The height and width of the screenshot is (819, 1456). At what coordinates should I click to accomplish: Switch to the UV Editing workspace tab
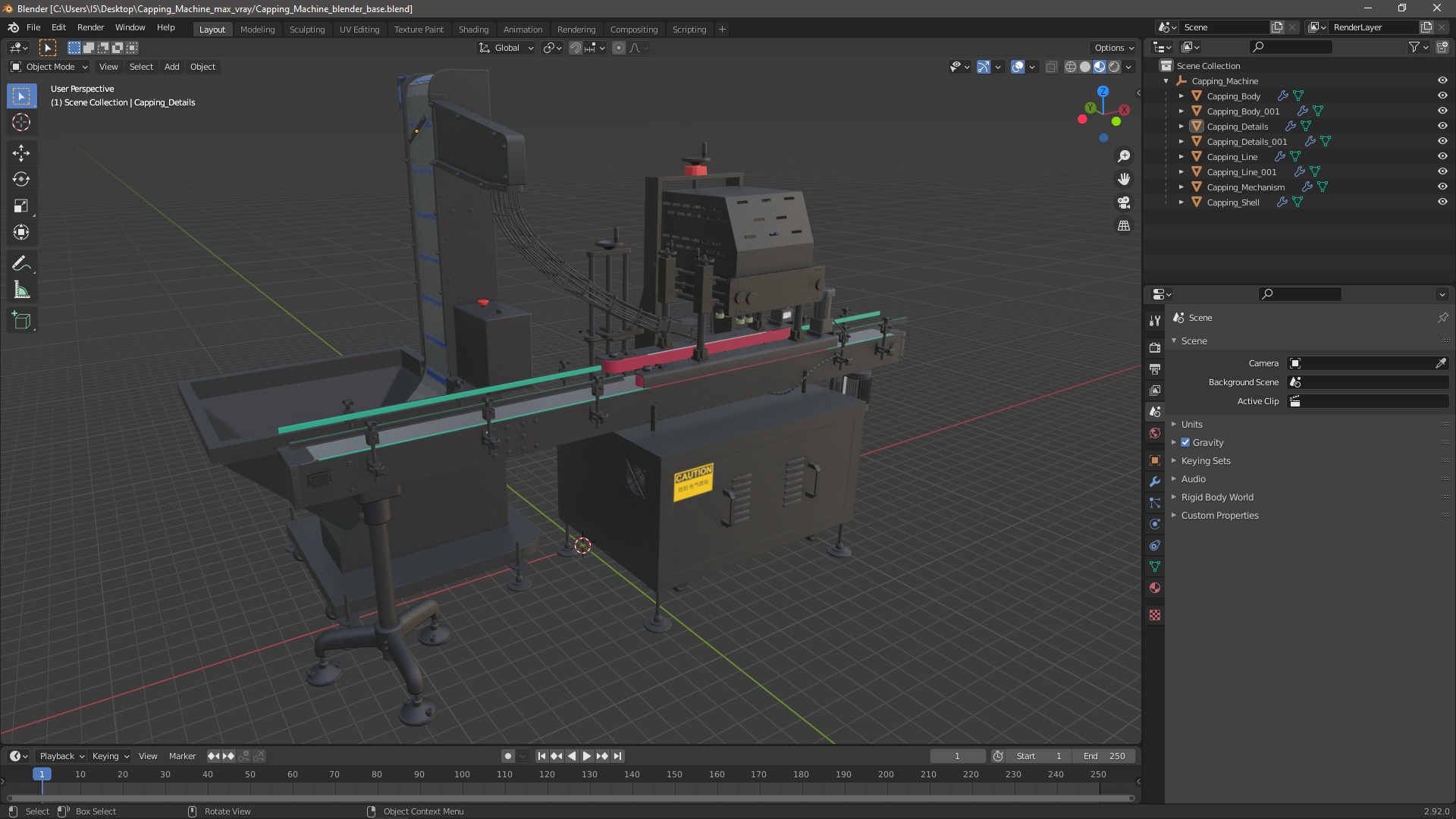tap(359, 30)
